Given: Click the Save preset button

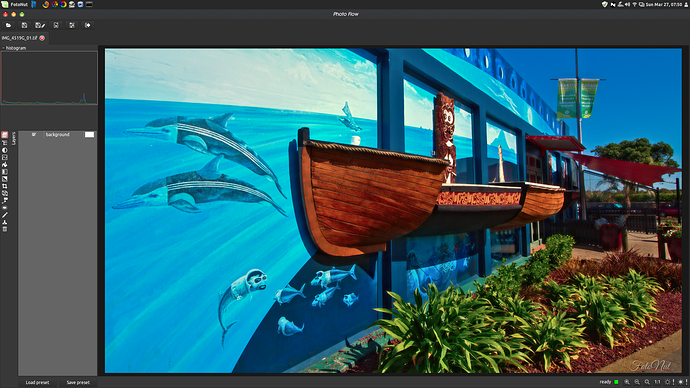Looking at the screenshot, I should point(78,382).
